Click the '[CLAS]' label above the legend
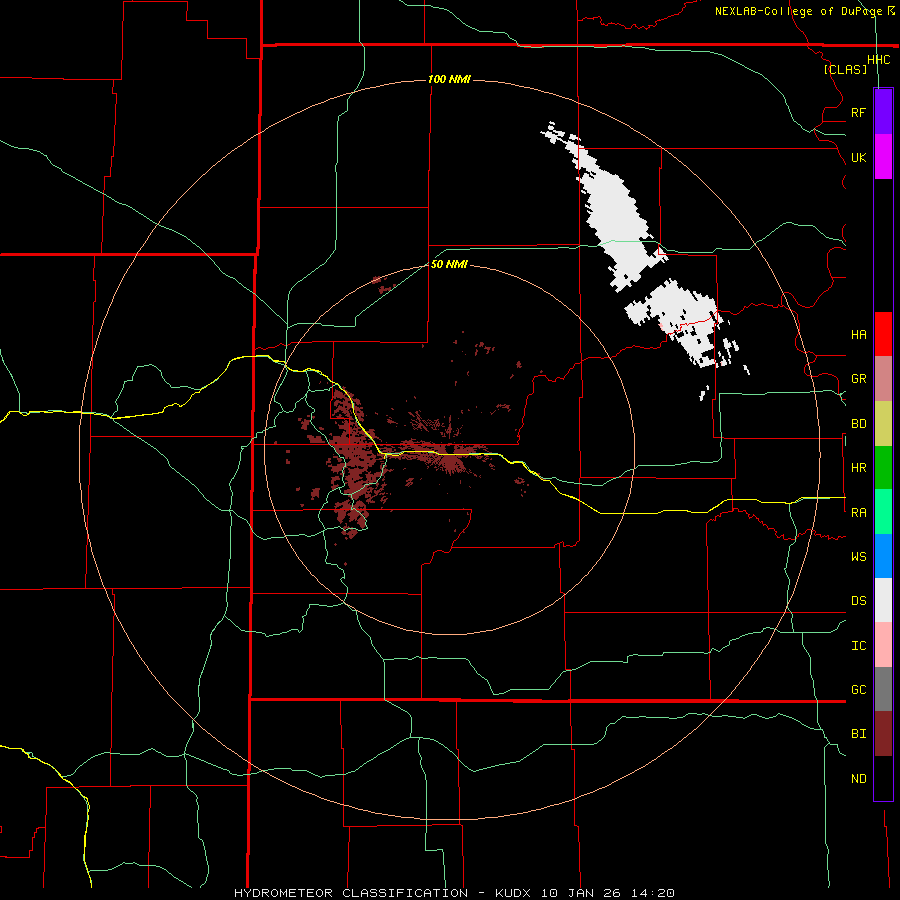This screenshot has width=900, height=900. click(845, 69)
